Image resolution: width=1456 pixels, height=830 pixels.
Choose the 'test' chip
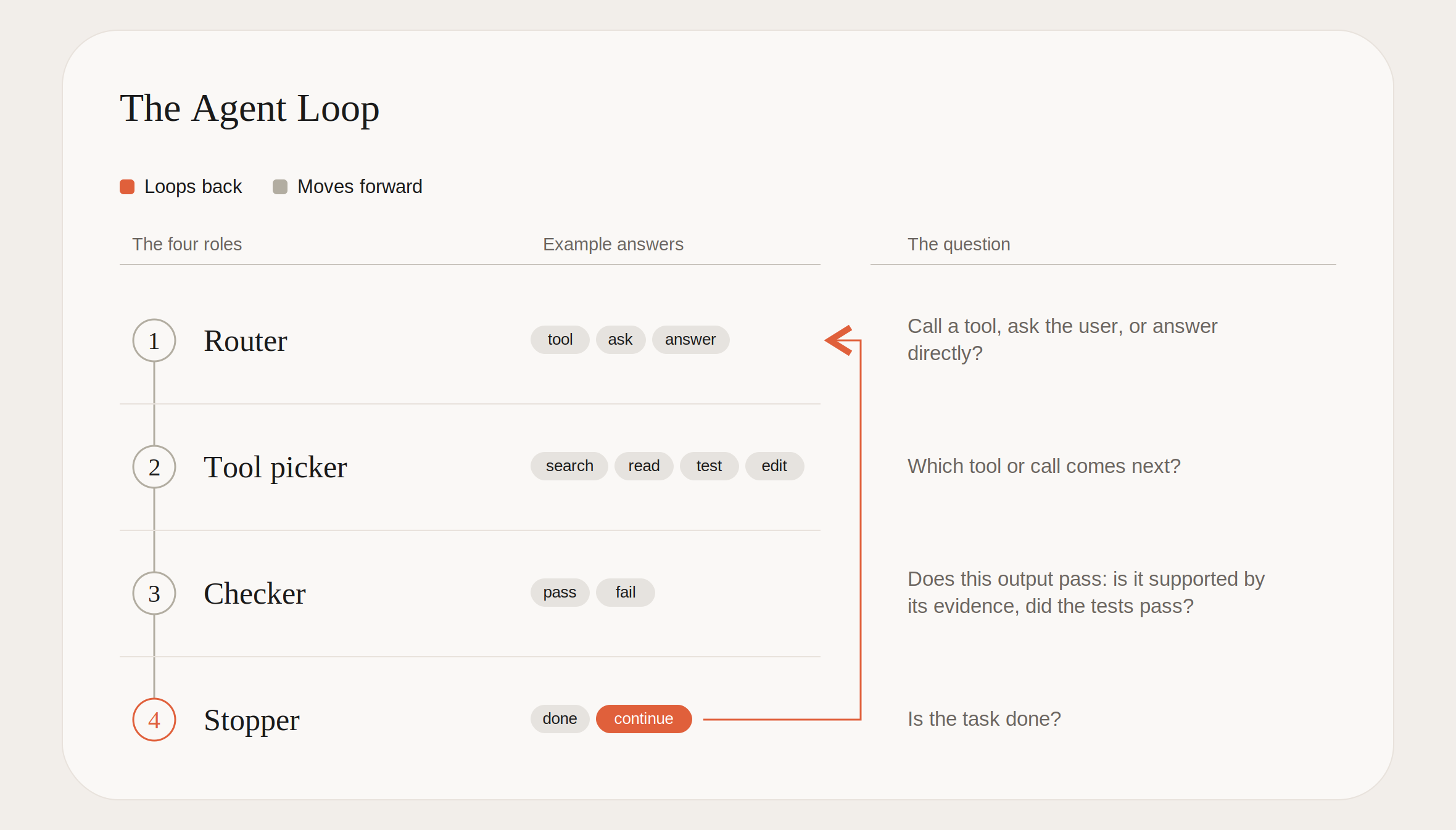click(x=709, y=466)
